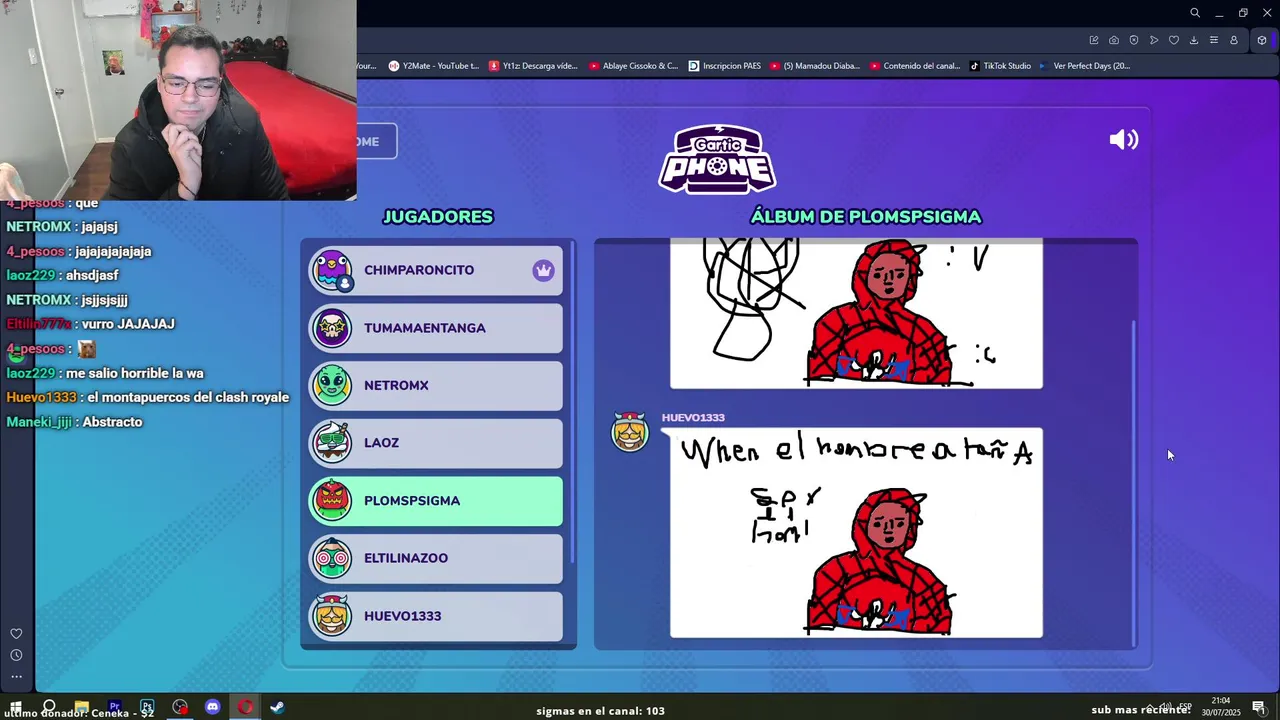Screen dimensions: 1280x720
Task: Open the easy setup sliders icon
Action: [1214, 40]
